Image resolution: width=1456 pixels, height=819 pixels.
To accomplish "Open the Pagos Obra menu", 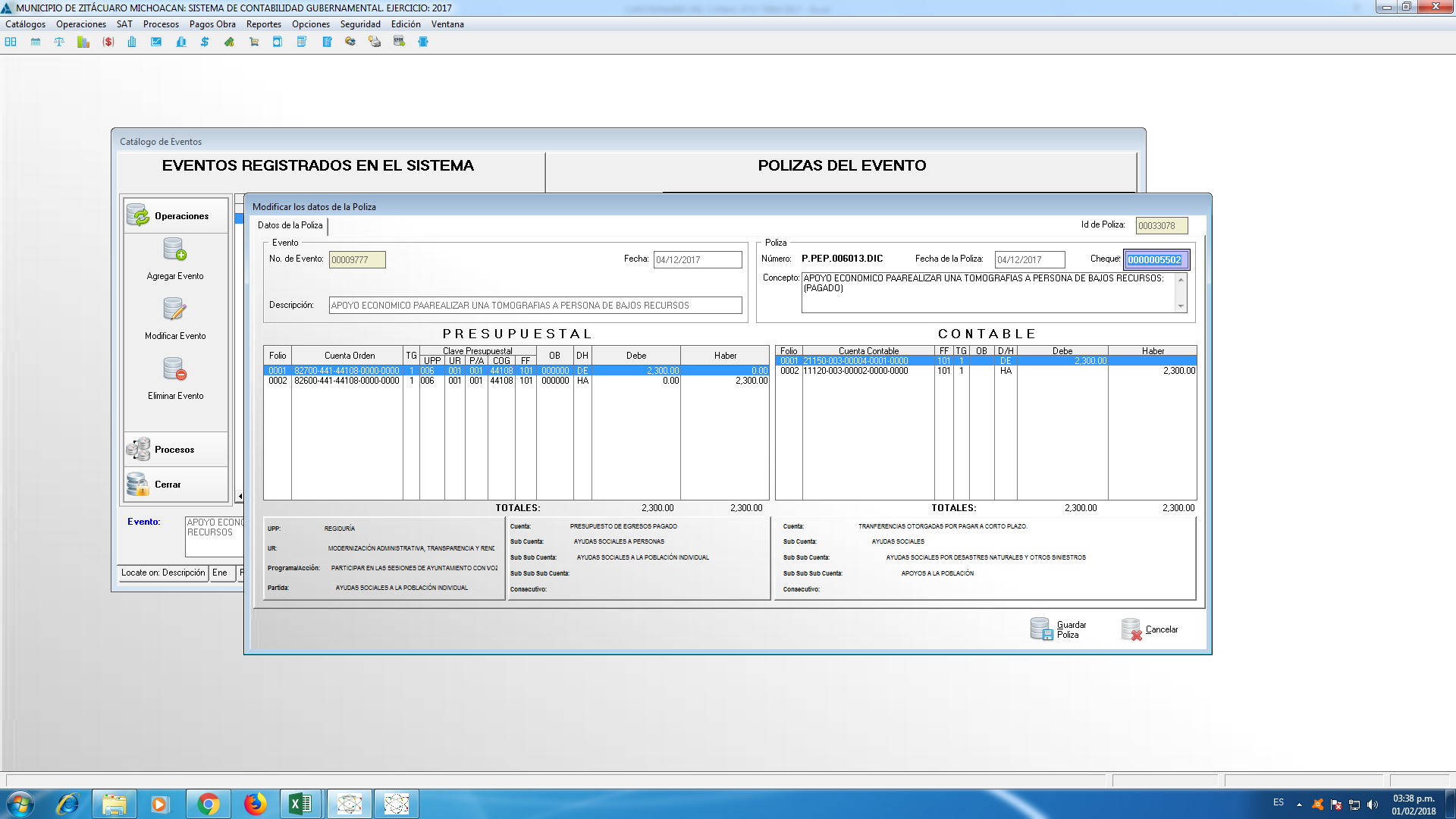I will 212,24.
